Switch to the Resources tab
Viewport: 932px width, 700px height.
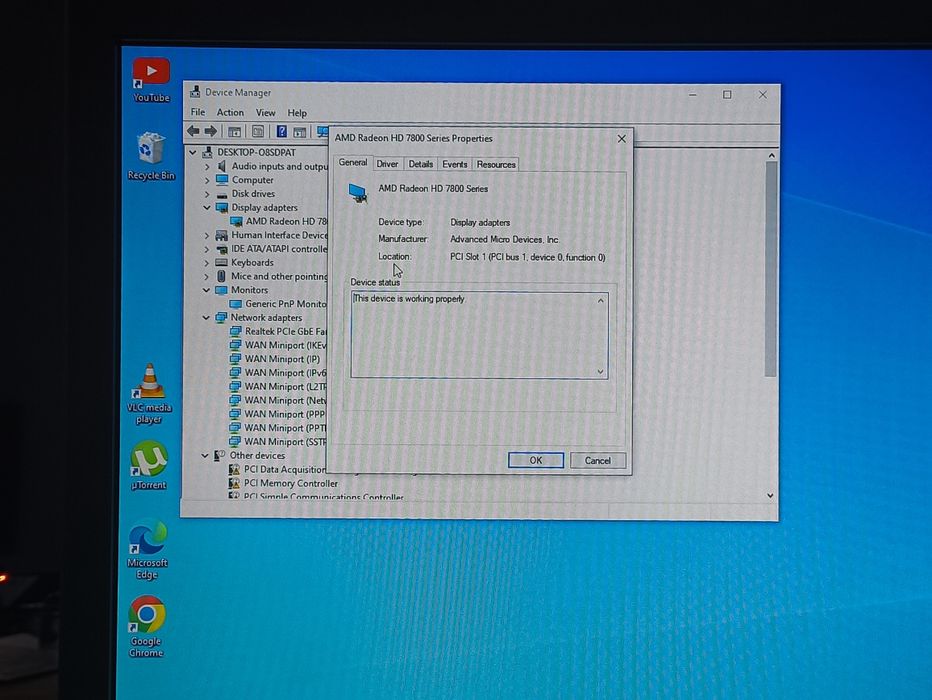[x=496, y=164]
